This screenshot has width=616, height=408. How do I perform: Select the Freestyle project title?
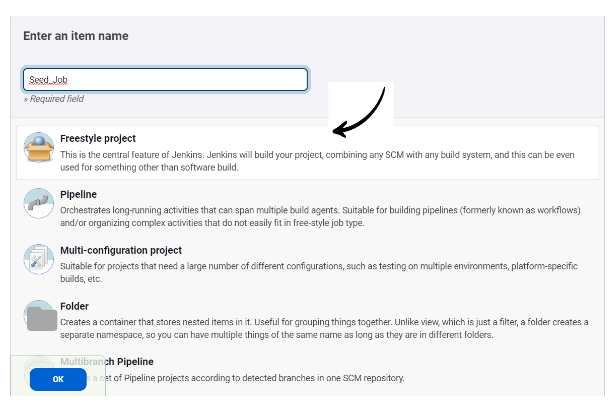(98, 139)
